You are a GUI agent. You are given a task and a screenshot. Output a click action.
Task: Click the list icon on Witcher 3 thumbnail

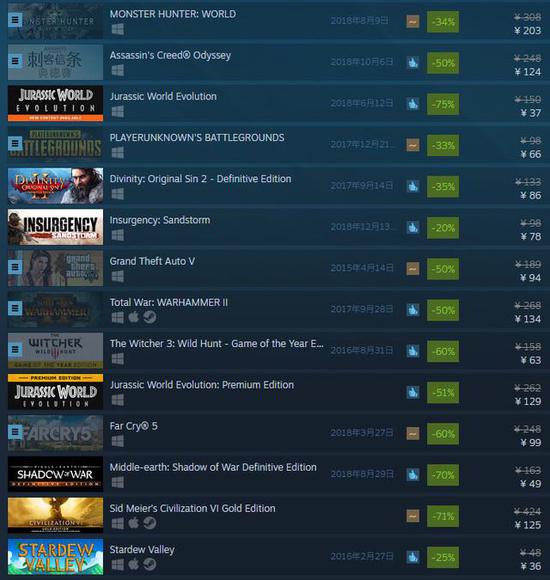click(15, 349)
